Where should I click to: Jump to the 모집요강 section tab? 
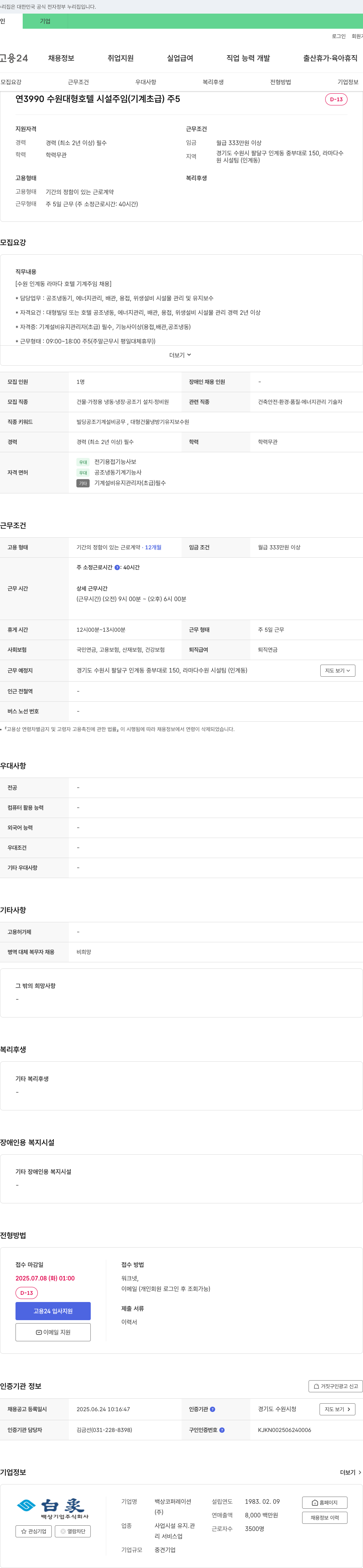pyautogui.click(x=11, y=82)
